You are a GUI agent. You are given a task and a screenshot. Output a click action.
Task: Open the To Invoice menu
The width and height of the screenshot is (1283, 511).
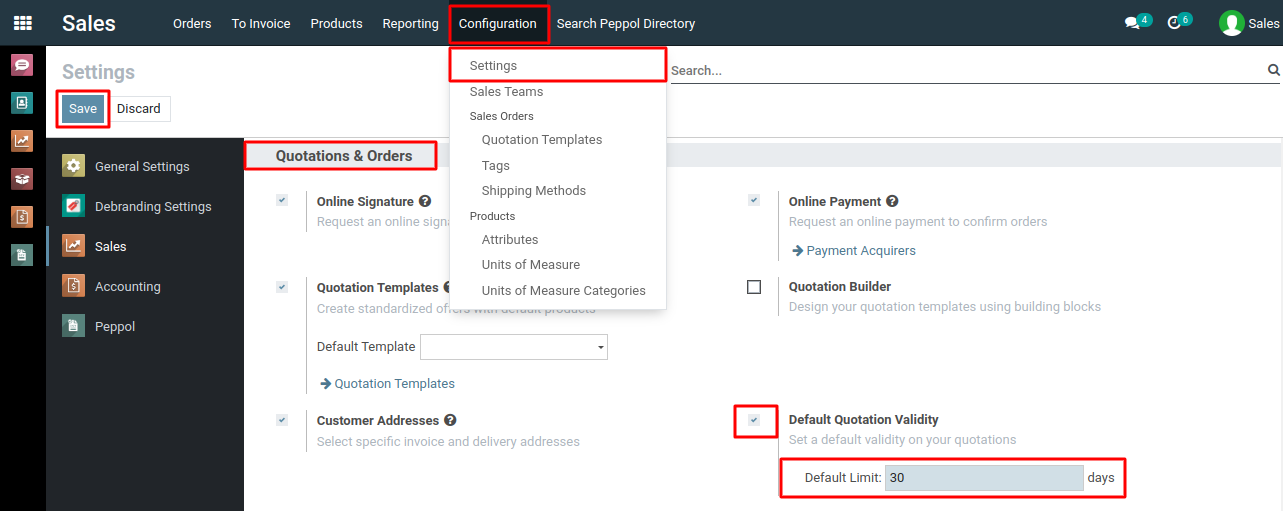click(261, 23)
